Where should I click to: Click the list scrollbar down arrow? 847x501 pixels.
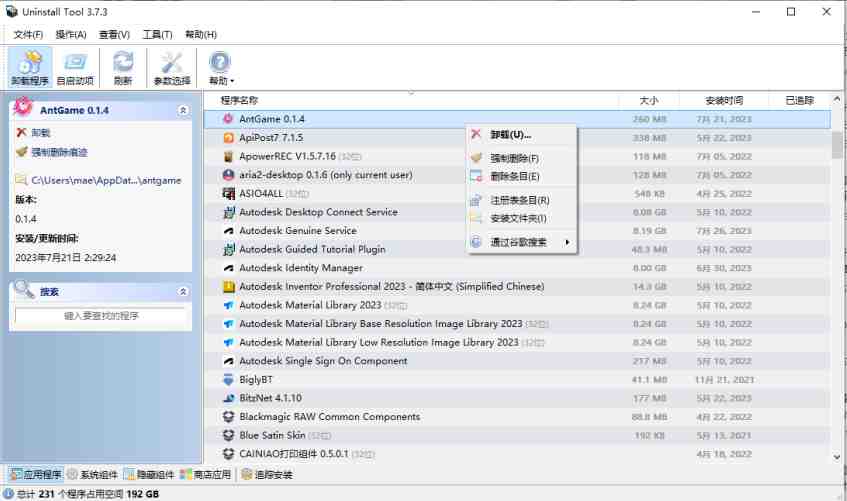click(x=837, y=457)
